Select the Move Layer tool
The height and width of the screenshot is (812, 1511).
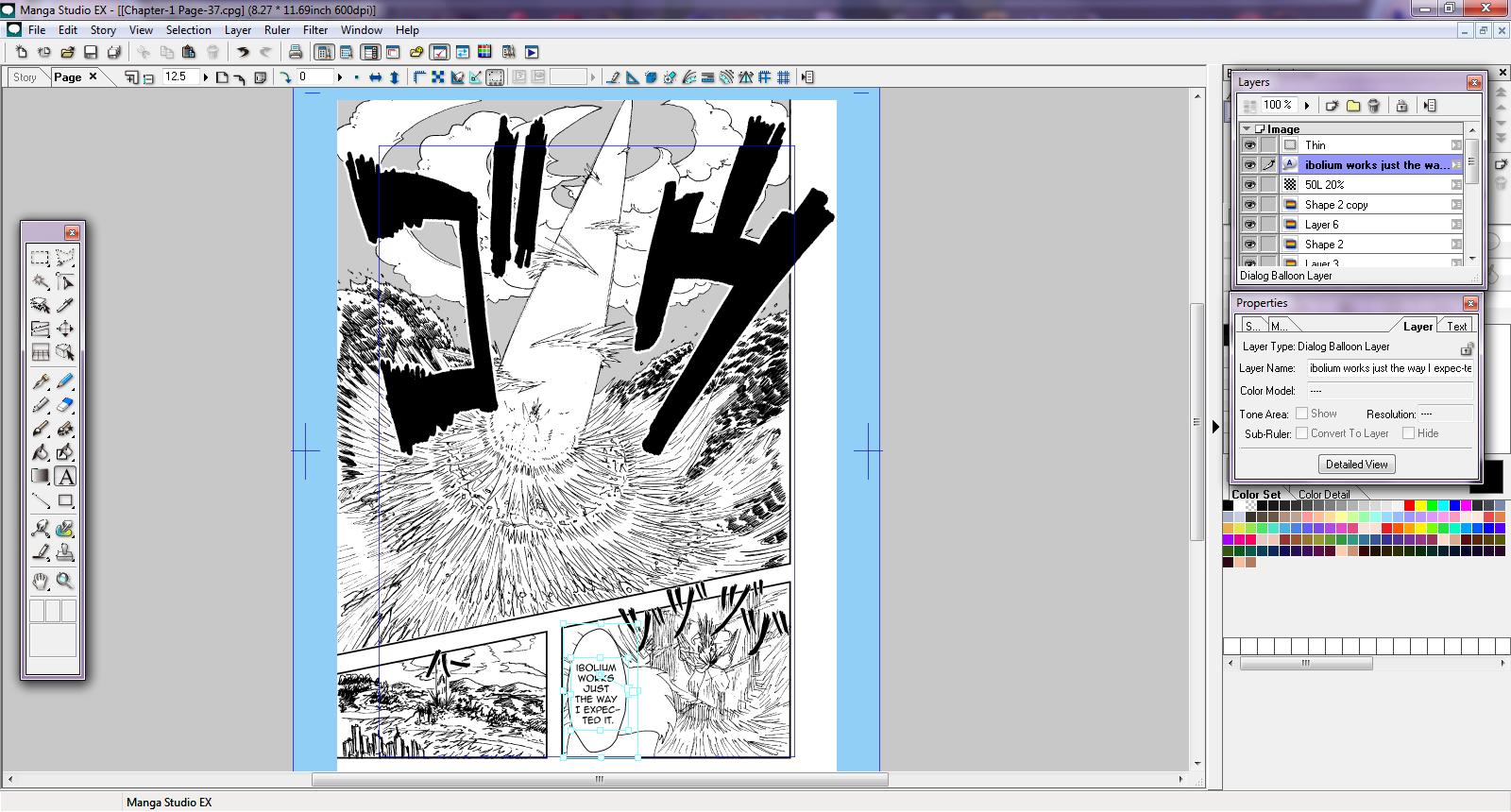coord(65,329)
